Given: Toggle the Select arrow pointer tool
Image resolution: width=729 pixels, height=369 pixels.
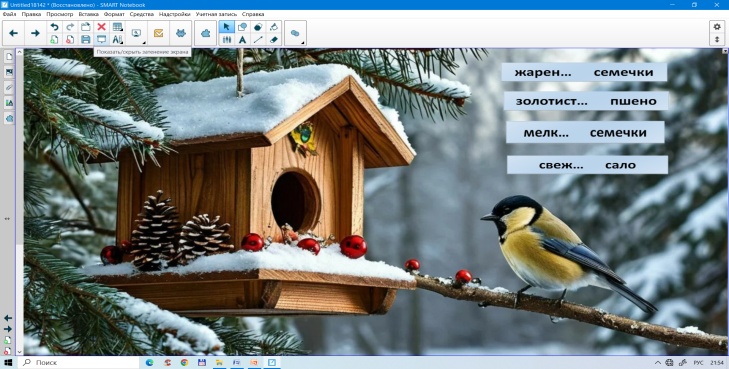Looking at the screenshot, I should coord(227,27).
